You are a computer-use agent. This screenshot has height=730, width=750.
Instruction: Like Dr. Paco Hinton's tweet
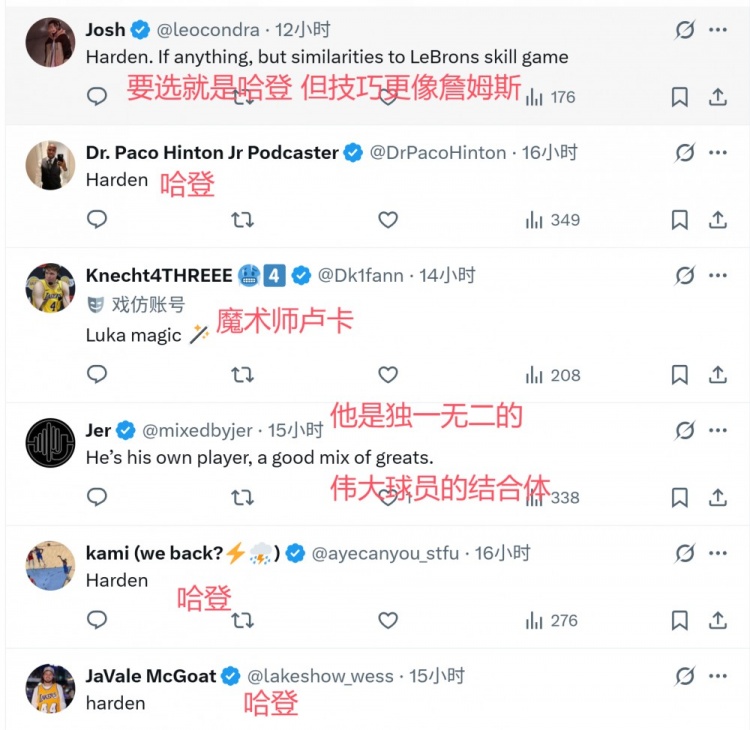click(388, 220)
